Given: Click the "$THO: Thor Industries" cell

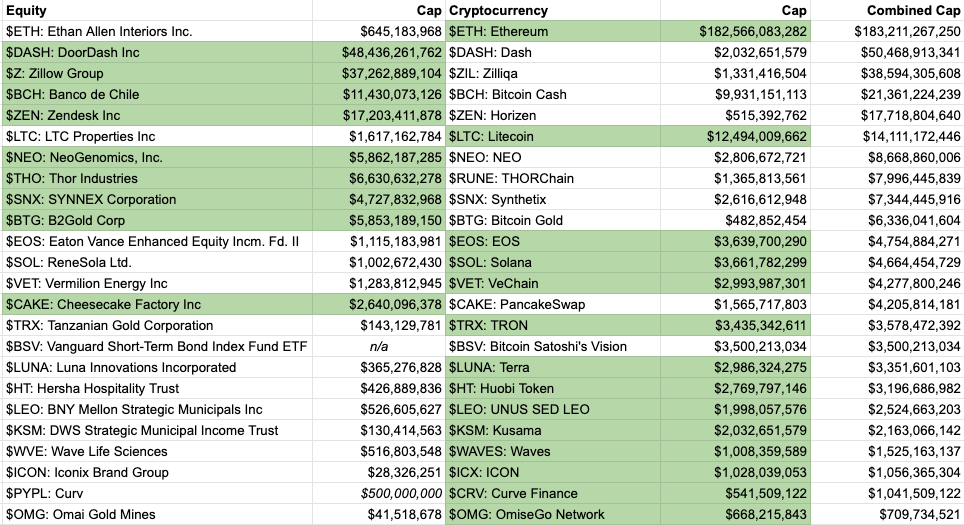Looking at the screenshot, I should click(157, 178).
